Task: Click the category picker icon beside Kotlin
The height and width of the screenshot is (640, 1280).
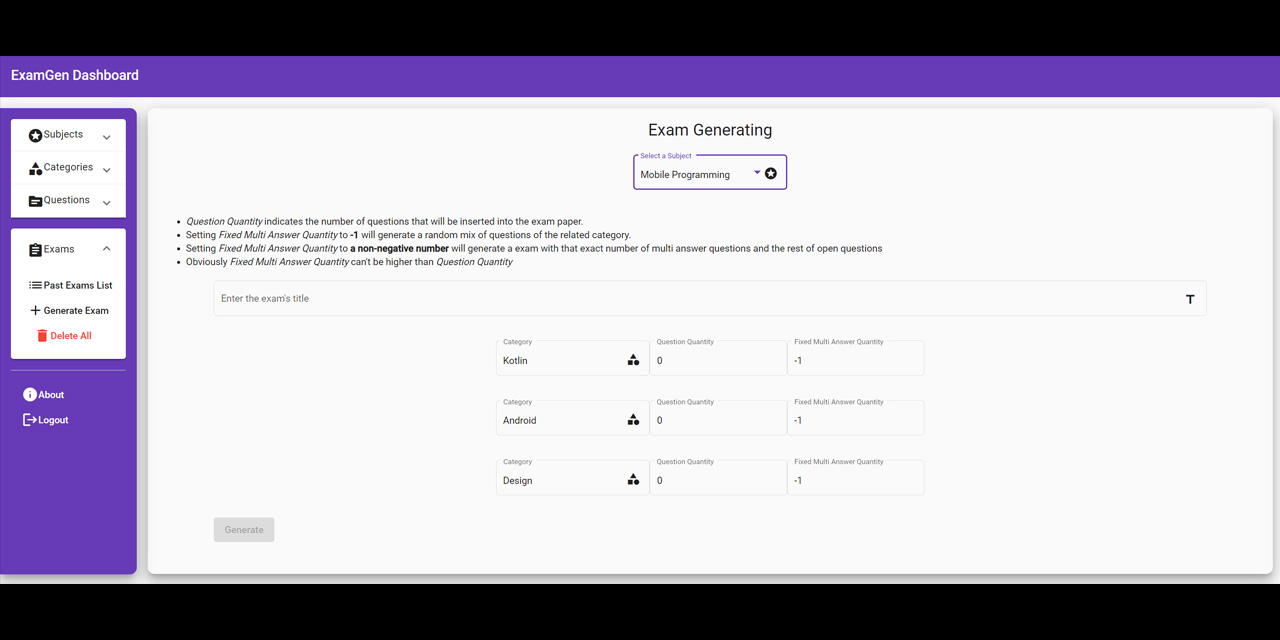Action: click(633, 360)
